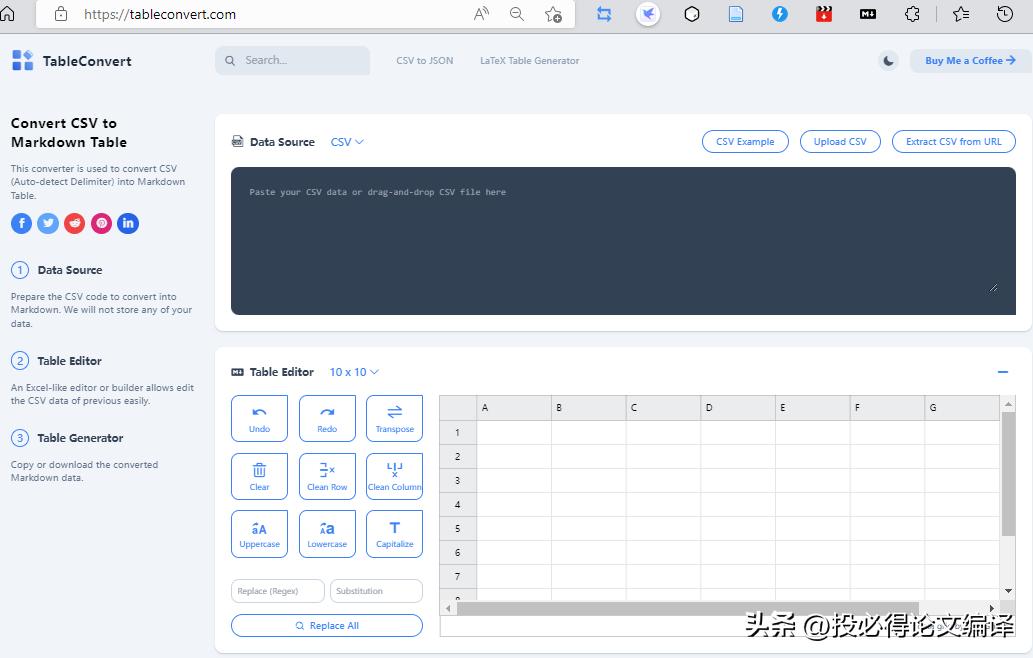
Task: Load the CSV Example
Action: coord(745,142)
